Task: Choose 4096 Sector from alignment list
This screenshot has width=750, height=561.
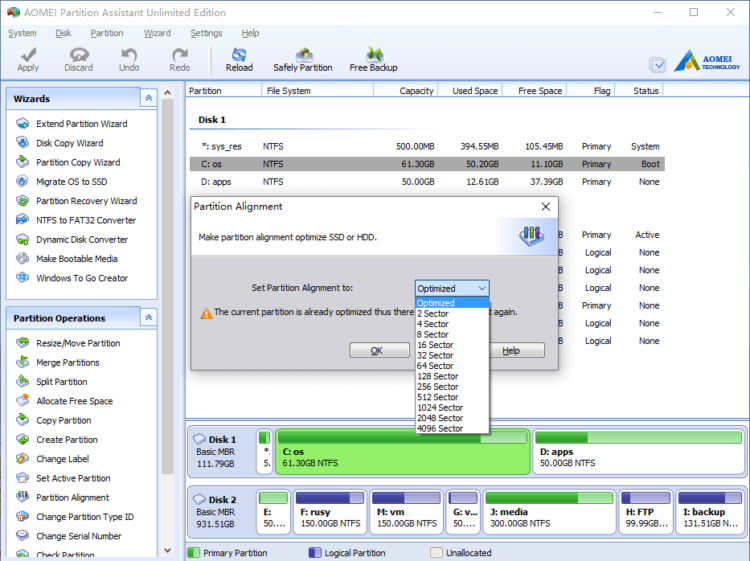Action: point(440,429)
